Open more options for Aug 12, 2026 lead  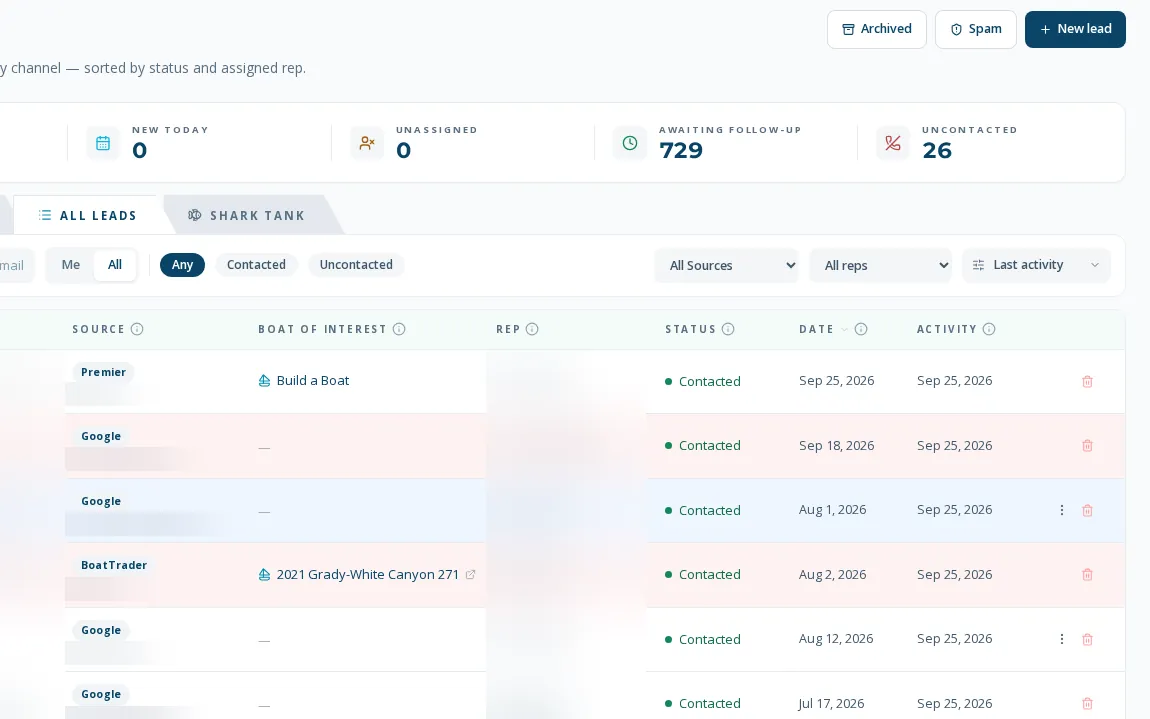[x=1061, y=639]
